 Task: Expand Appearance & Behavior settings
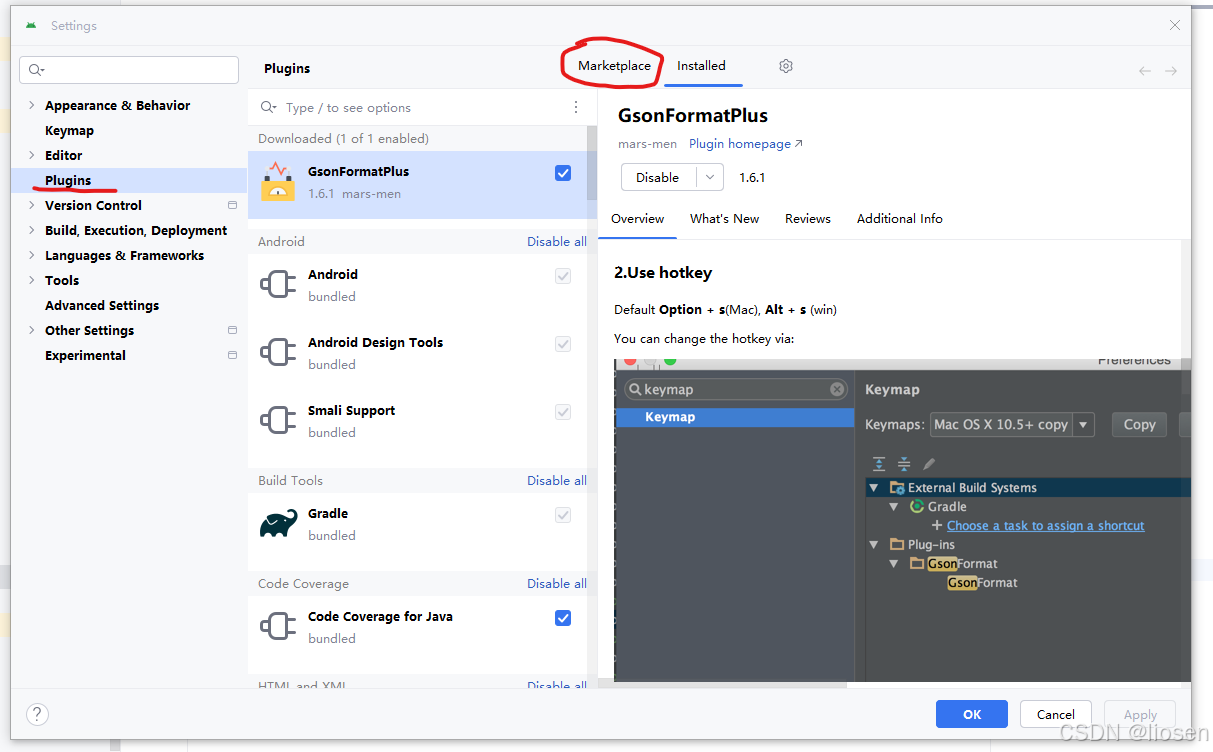(31, 105)
